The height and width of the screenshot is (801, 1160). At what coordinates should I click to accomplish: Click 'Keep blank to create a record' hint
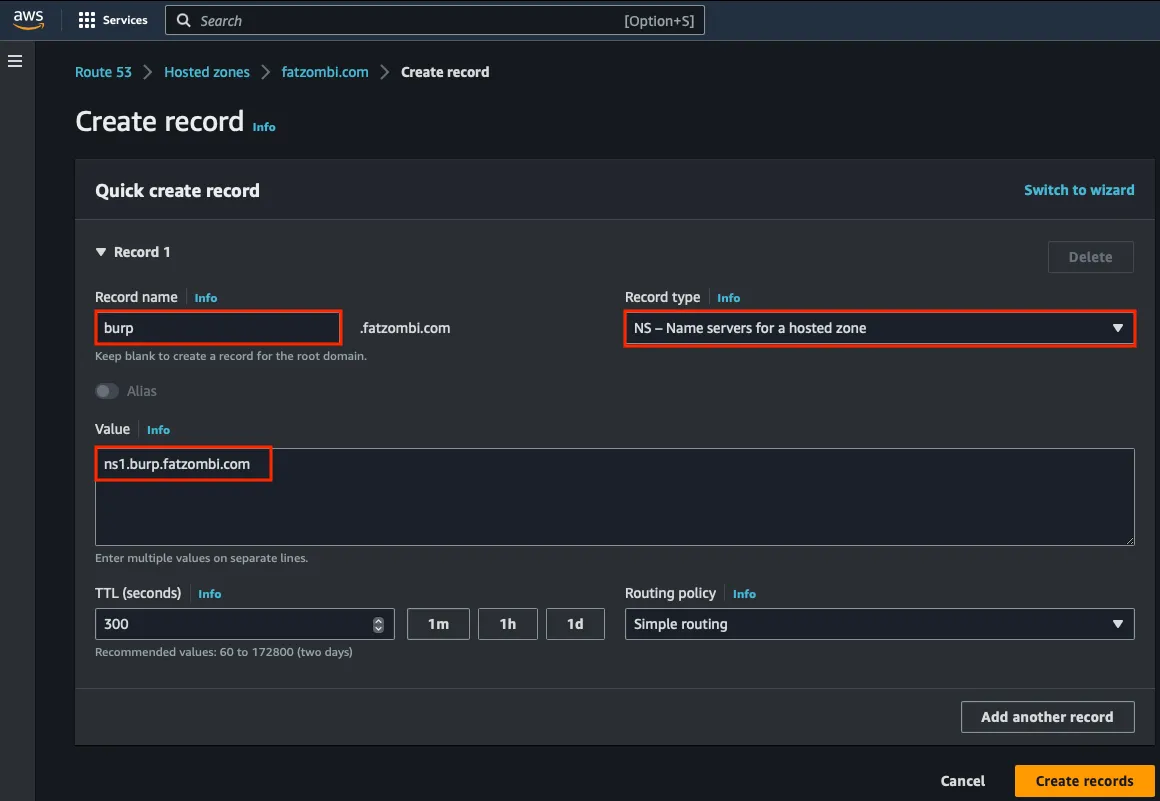[x=231, y=356]
